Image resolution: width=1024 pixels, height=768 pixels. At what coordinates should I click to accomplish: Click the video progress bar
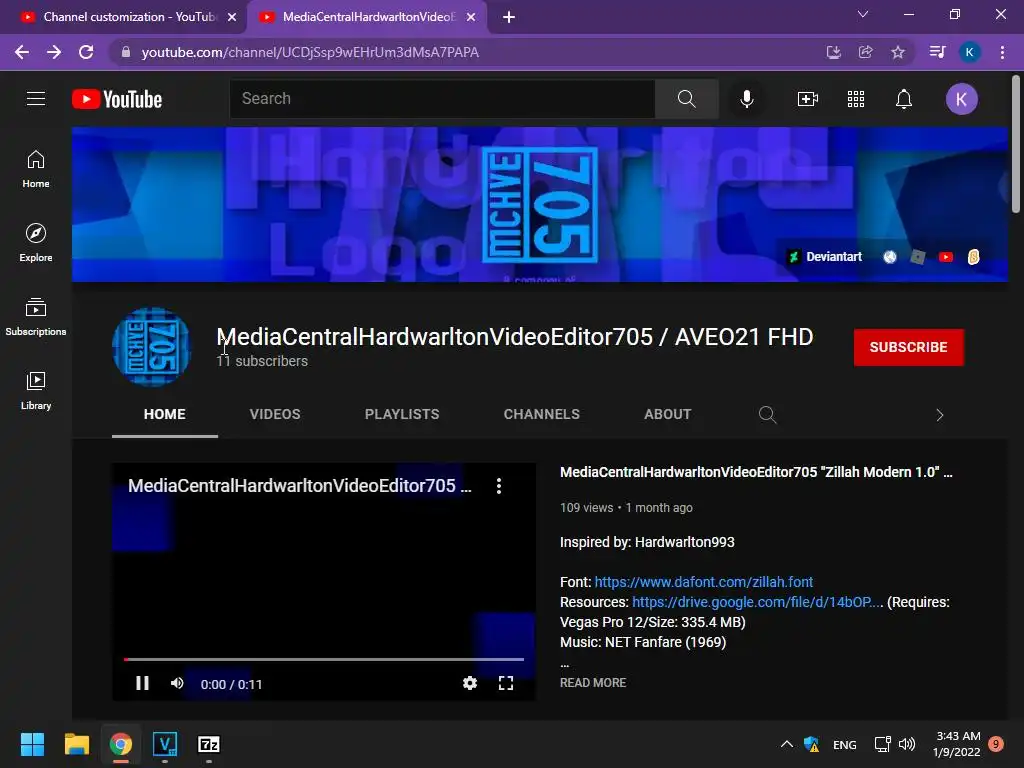324,660
